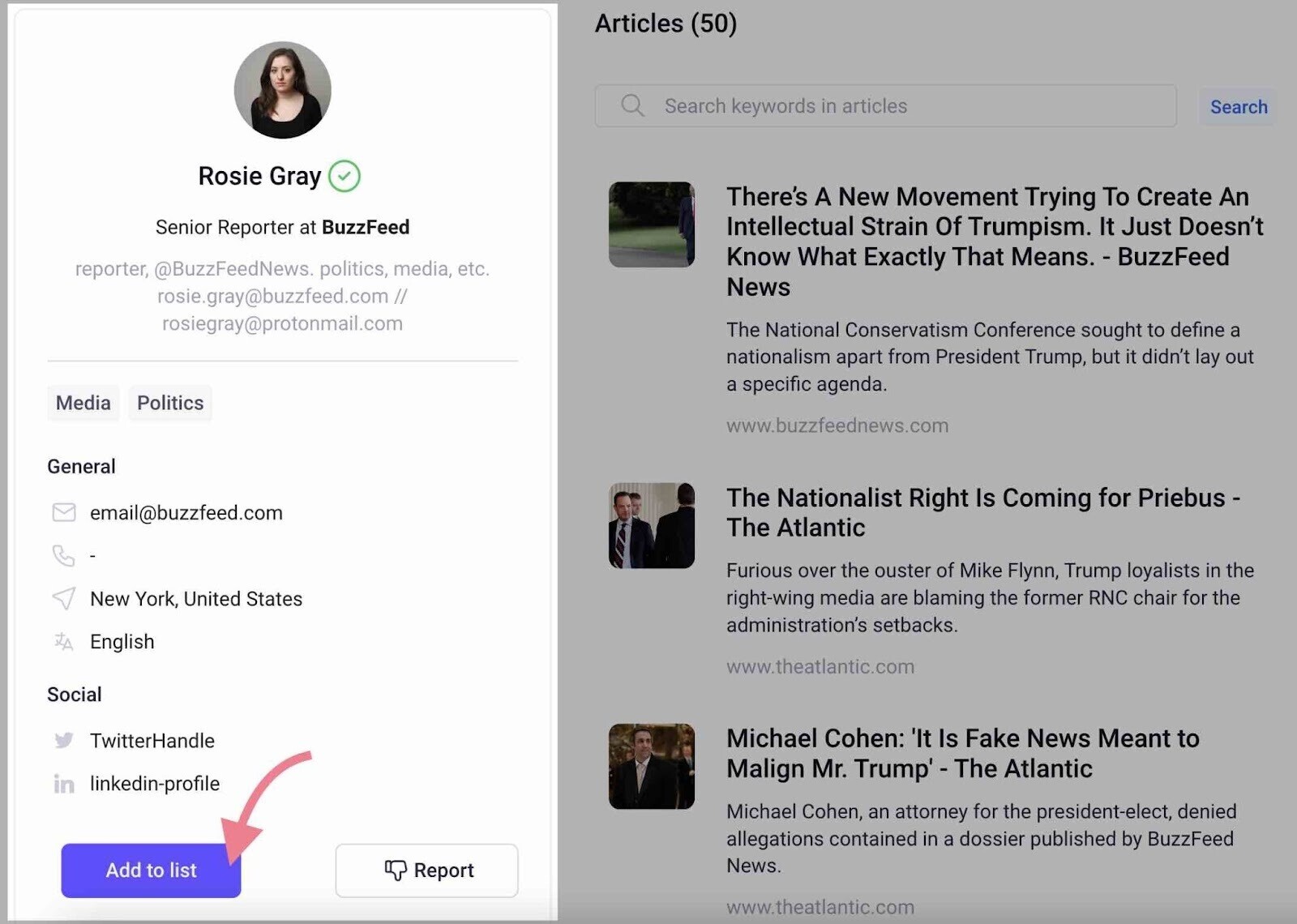Click the location arrow icon
The width and height of the screenshot is (1297, 924).
[64, 598]
